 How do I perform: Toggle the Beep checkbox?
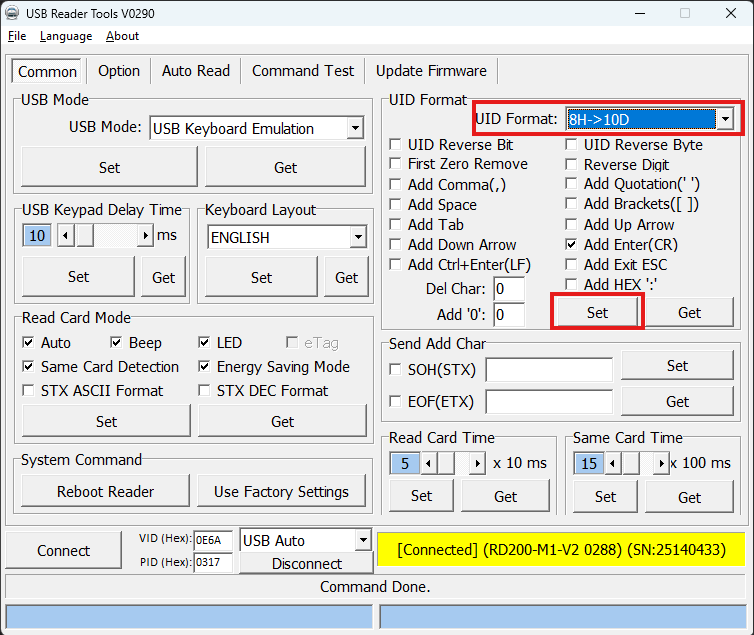pyautogui.click(x=117, y=343)
